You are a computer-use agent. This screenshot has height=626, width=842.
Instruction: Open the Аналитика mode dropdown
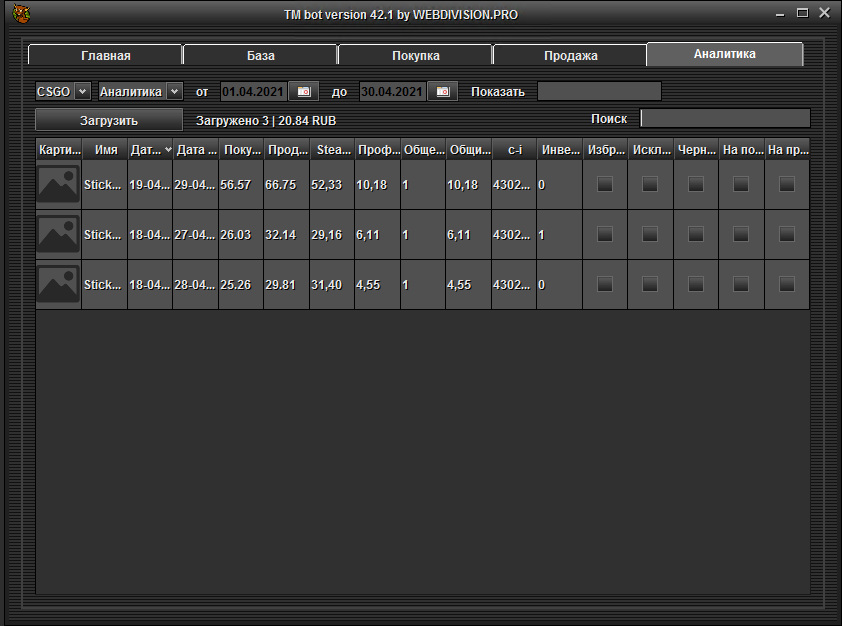coord(175,91)
